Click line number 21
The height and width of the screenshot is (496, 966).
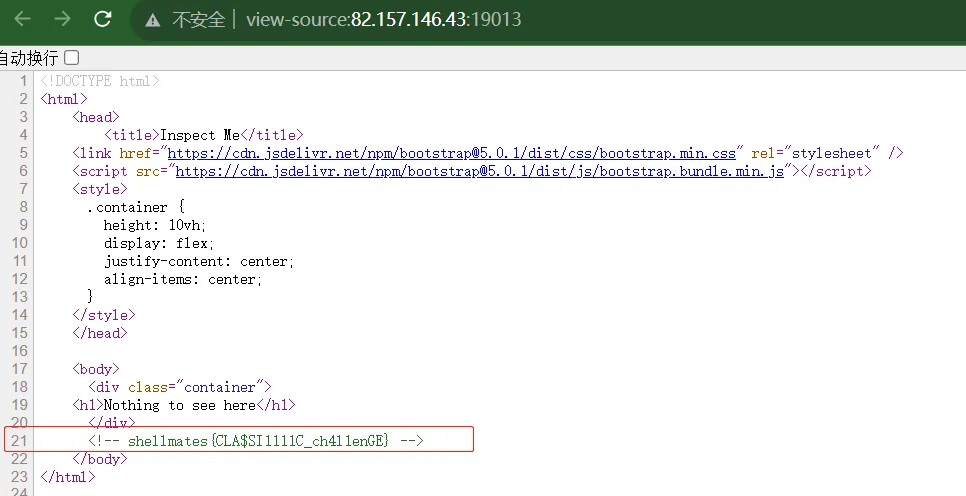point(19,441)
